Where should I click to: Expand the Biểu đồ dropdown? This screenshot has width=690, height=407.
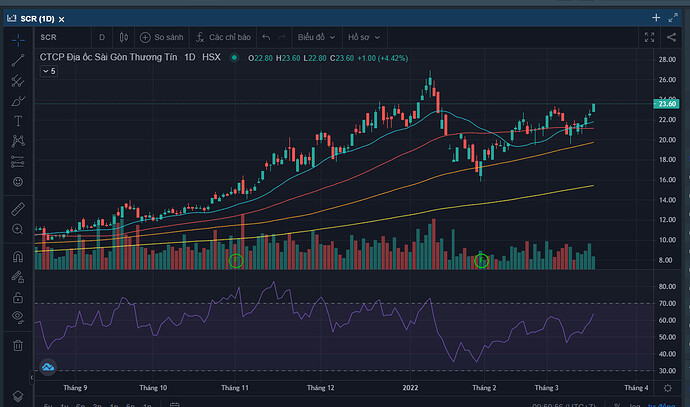pyautogui.click(x=315, y=38)
